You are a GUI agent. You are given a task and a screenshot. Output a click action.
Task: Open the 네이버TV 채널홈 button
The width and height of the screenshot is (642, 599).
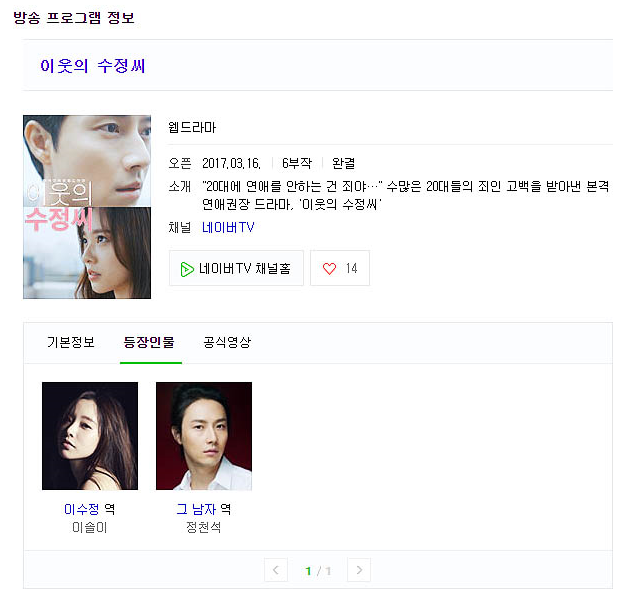236,268
